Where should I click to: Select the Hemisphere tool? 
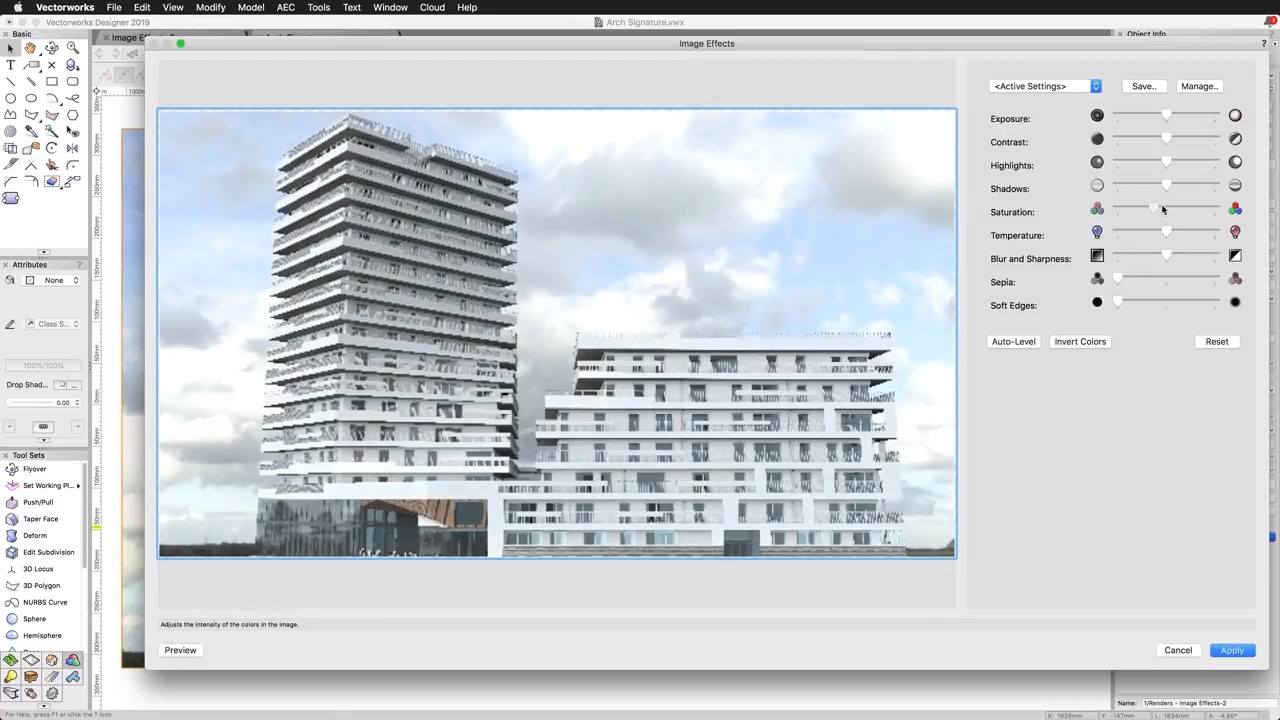click(x=44, y=636)
